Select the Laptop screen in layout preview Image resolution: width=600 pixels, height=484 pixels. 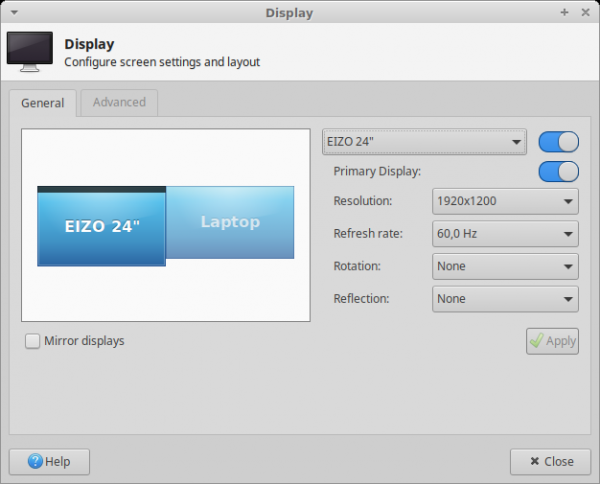pyautogui.click(x=230, y=222)
